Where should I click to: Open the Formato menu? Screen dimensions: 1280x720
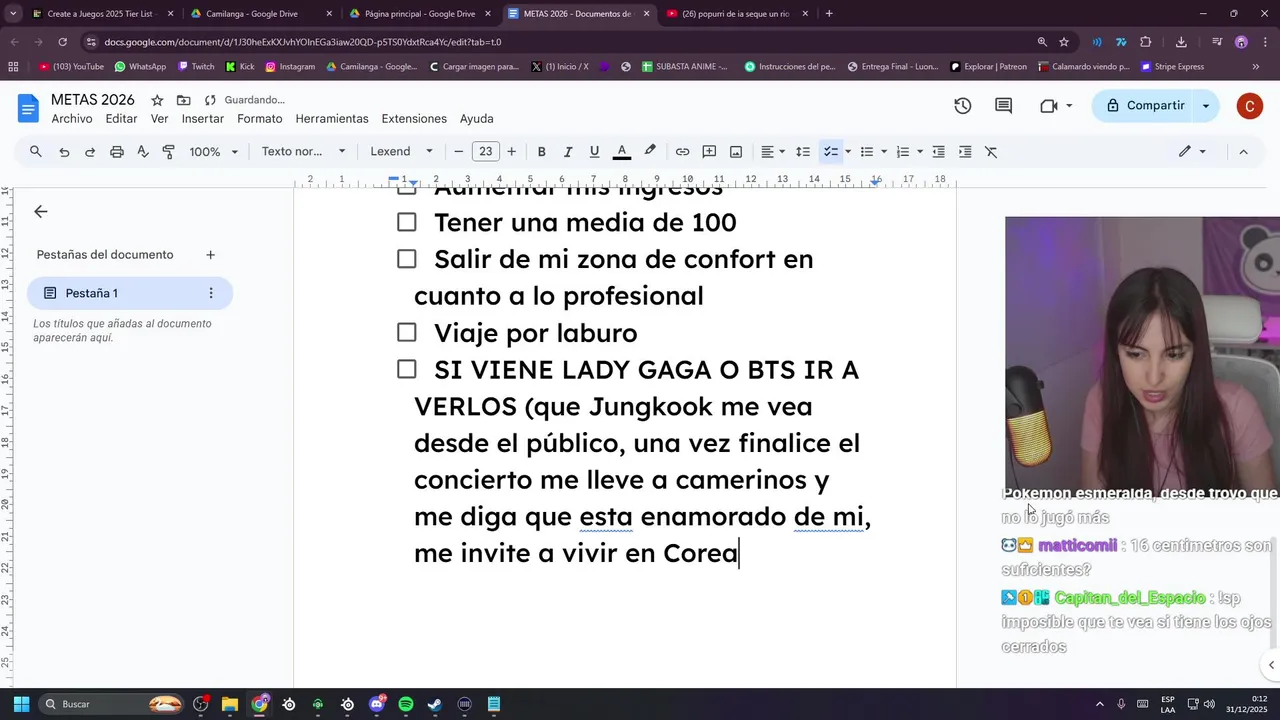pyautogui.click(x=260, y=119)
